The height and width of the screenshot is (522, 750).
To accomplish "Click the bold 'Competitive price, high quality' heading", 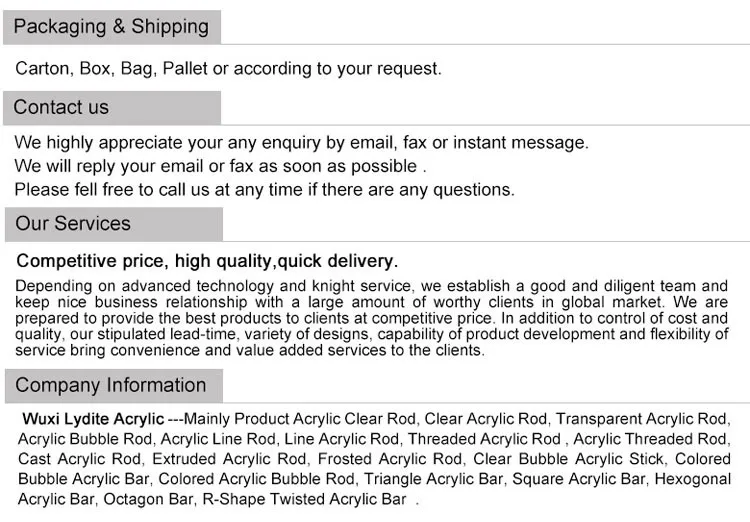I will (x=207, y=261).
